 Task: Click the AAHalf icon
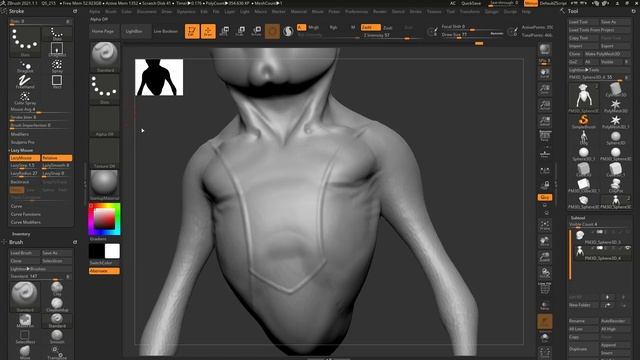pos(545,121)
